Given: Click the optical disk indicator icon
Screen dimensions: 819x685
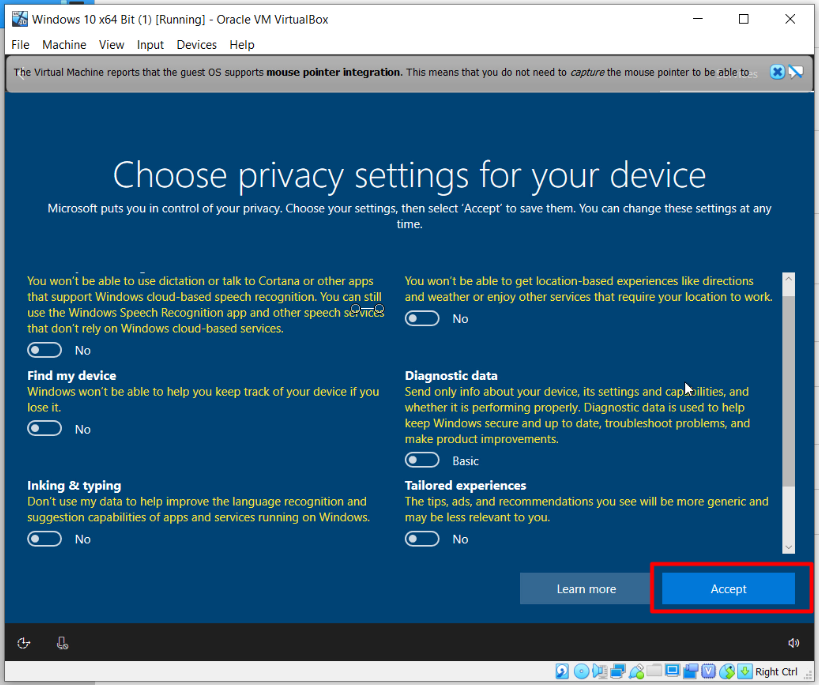Looking at the screenshot, I should tap(581, 671).
